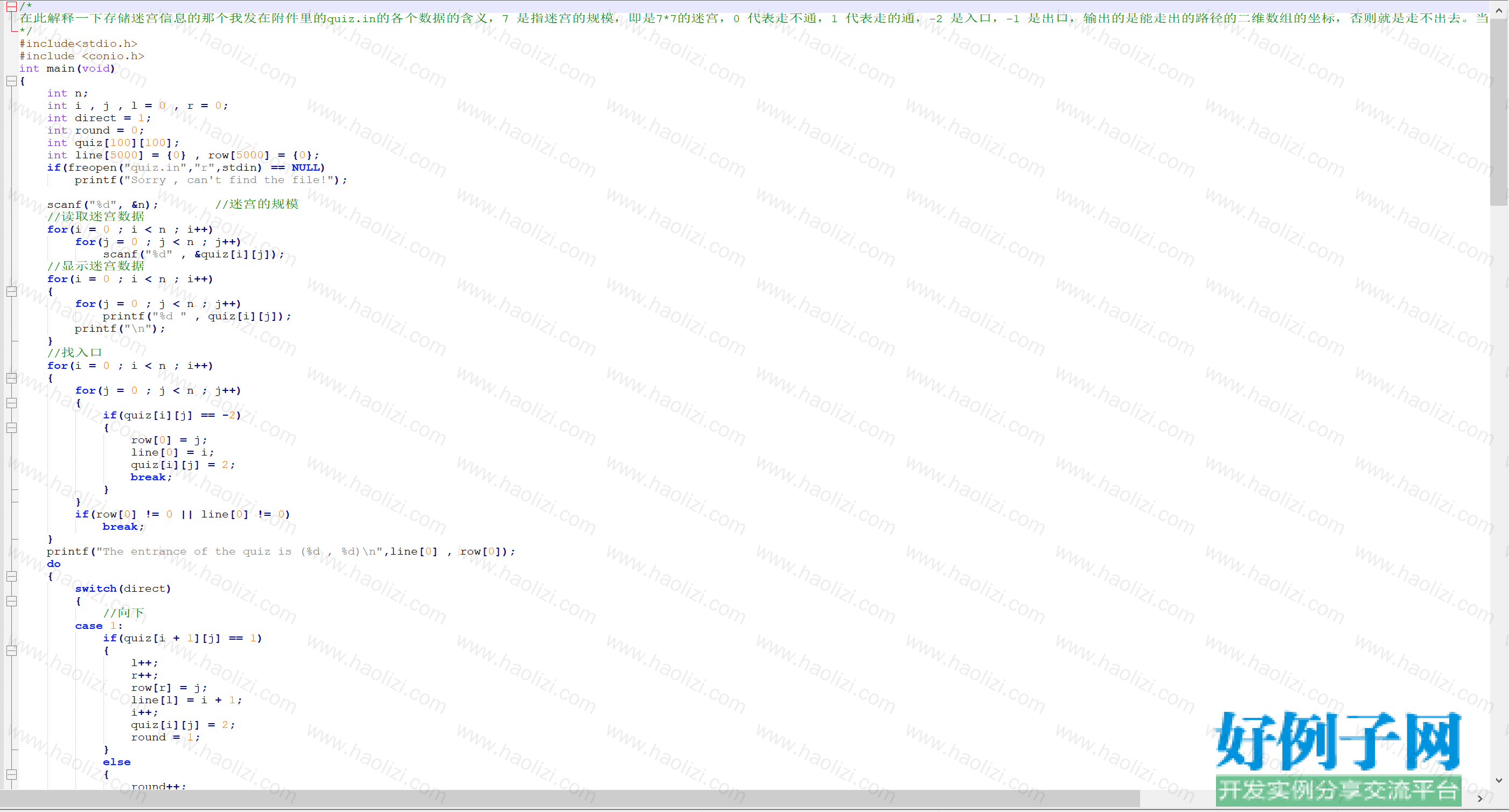Viewport: 1509px width, 812px height.
Task: Click the horizontal scrollbar right arrow
Action: 1480,799
